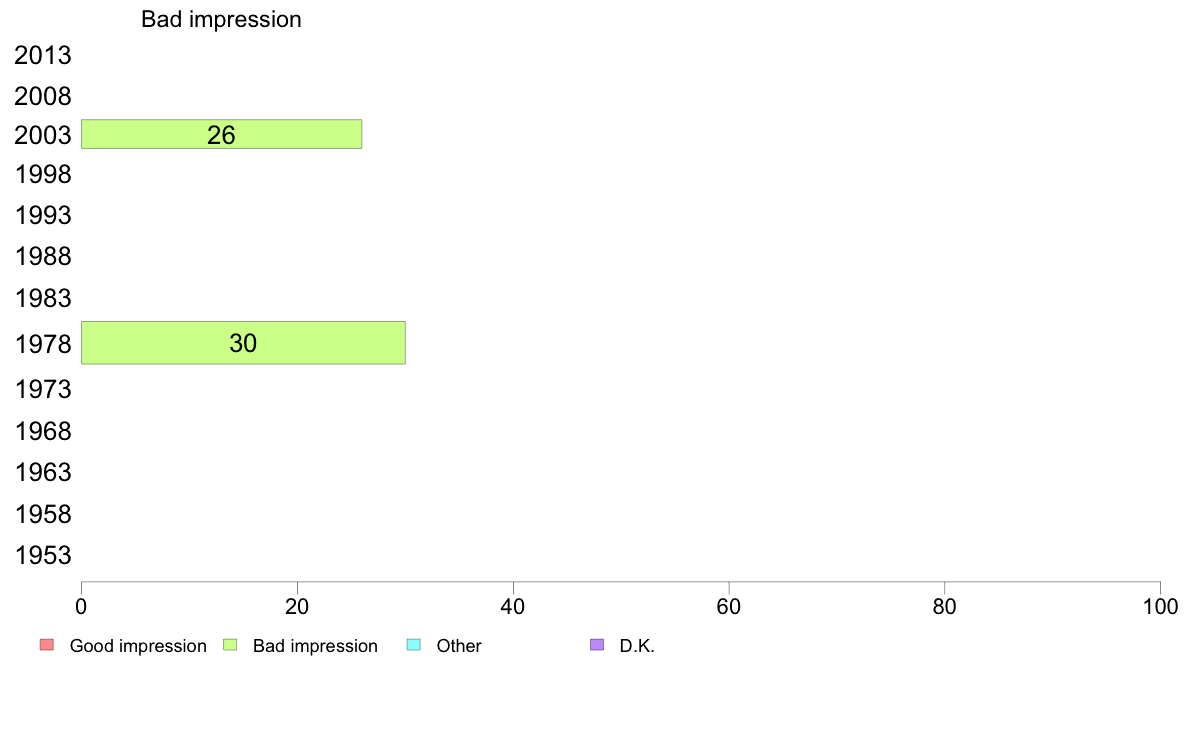1188x736 pixels.
Task: Click the 1998 year label
Action: click(43, 175)
